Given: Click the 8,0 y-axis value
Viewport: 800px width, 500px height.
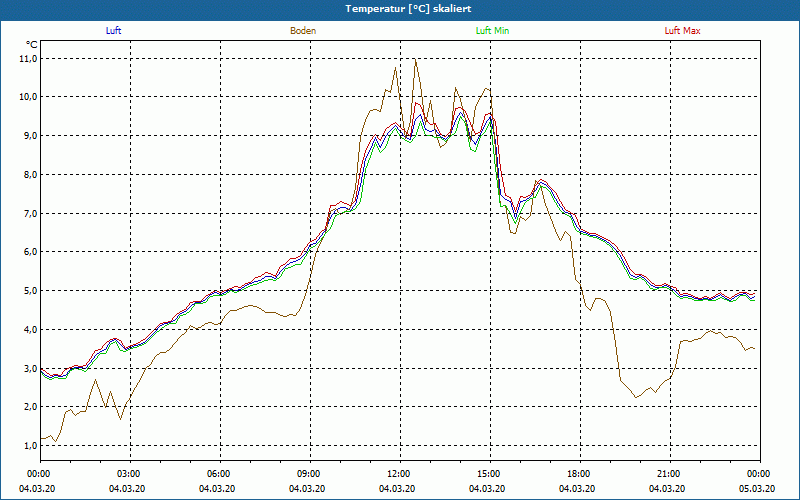Looking at the screenshot, I should 31,174.
